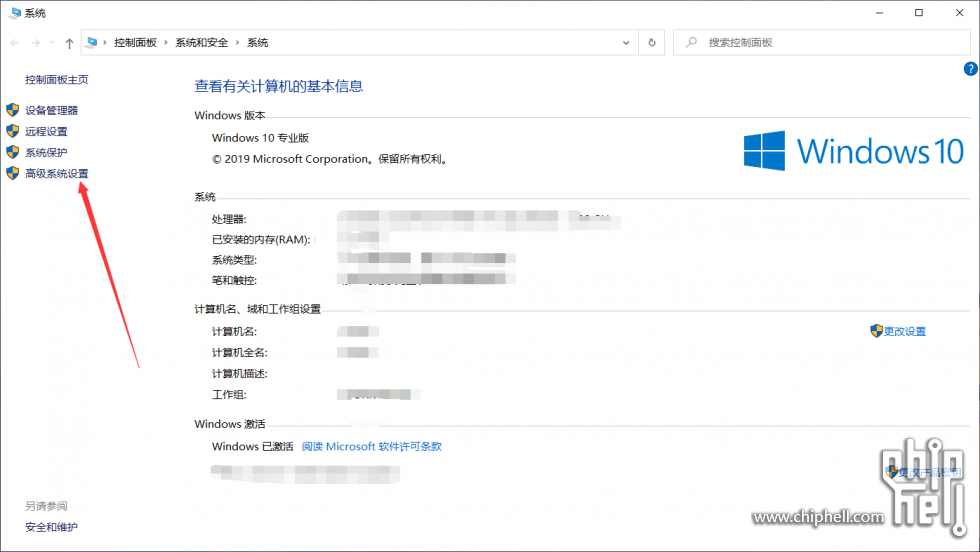
Task: Click the forward navigation arrow
Action: click(x=36, y=43)
